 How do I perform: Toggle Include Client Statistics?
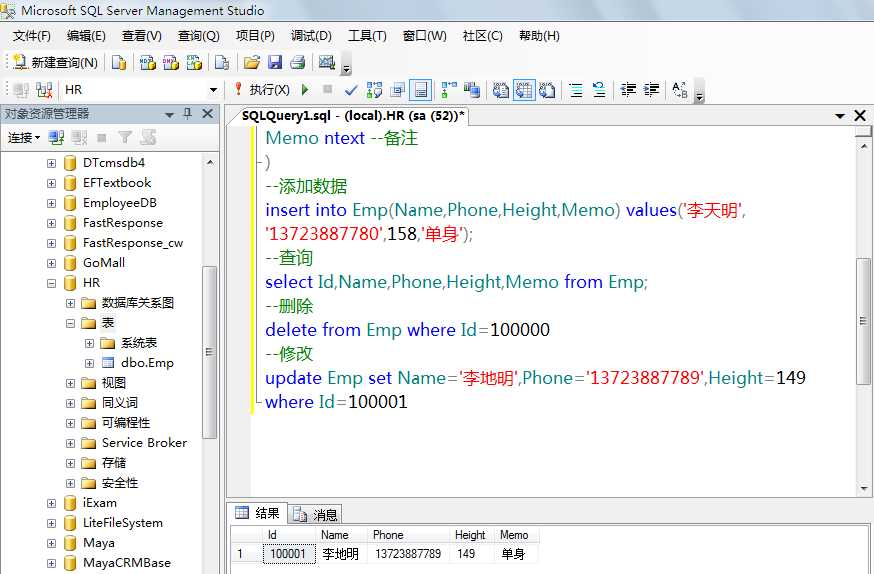(x=472, y=90)
